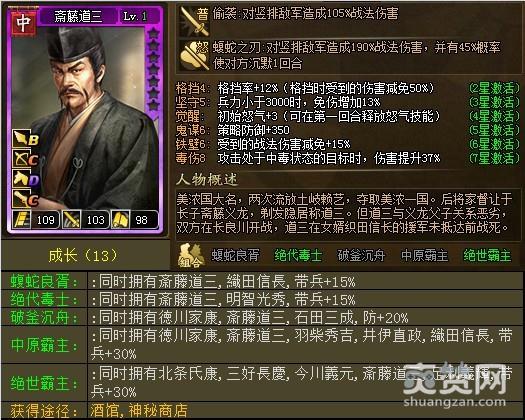Screen dimensions: 525x420
Task: Click the 组合 combination icon
Action: point(190,256)
